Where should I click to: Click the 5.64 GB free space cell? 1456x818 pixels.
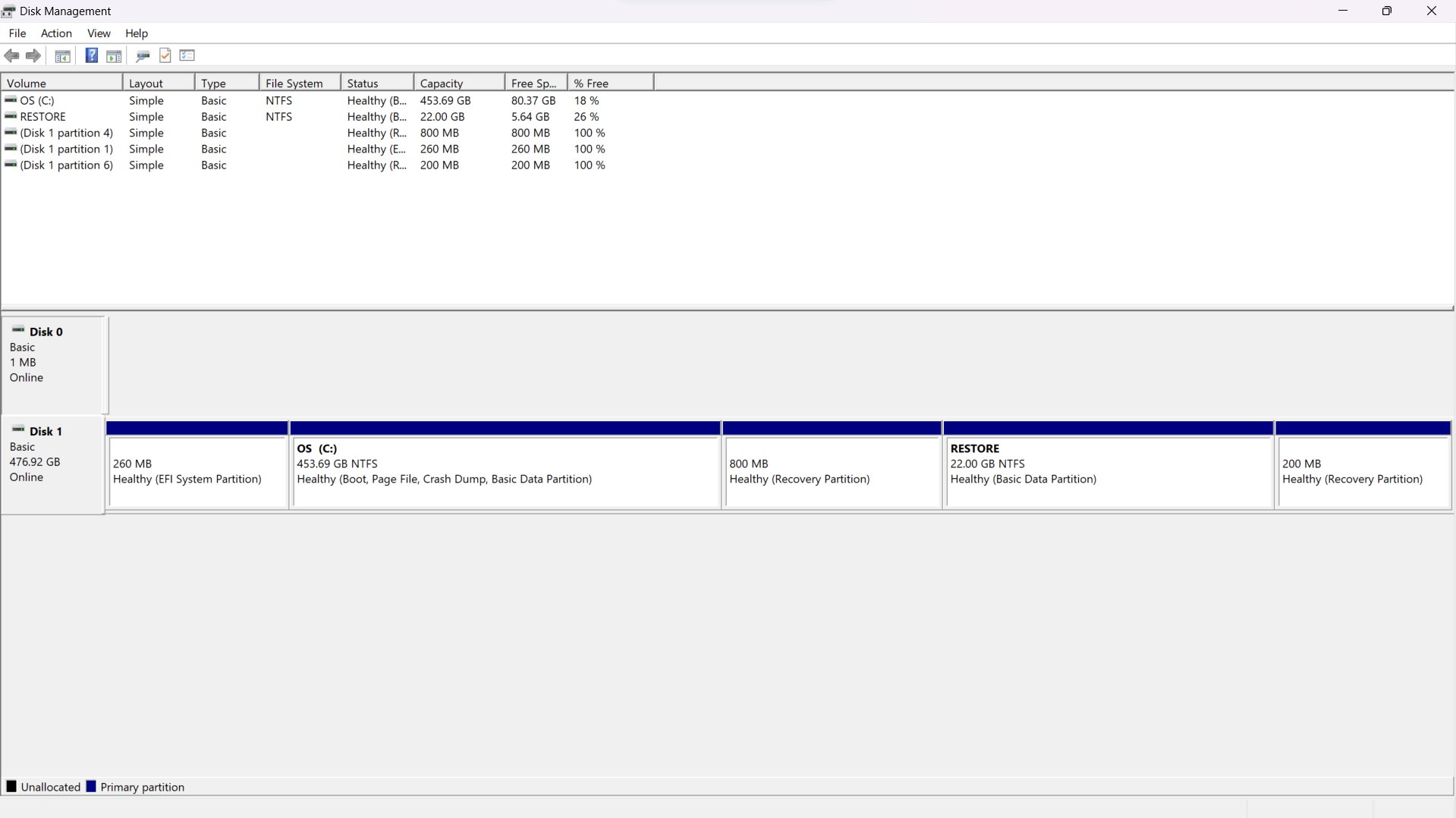(530, 117)
